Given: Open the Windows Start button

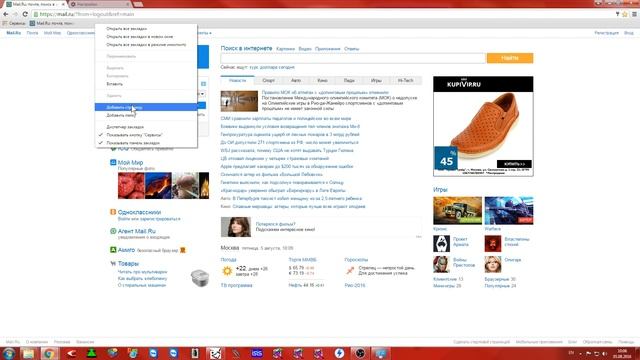Looking at the screenshot, I should pos(9,353).
